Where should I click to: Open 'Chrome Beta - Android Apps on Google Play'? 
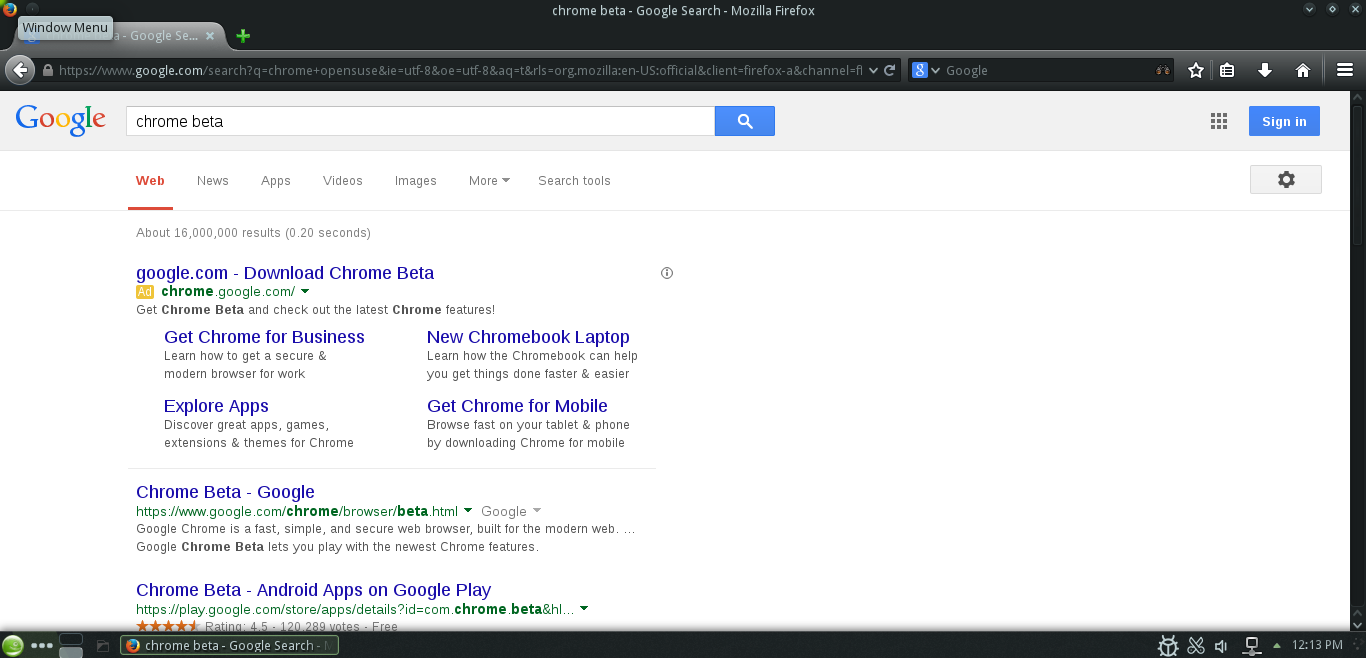[x=313, y=590]
